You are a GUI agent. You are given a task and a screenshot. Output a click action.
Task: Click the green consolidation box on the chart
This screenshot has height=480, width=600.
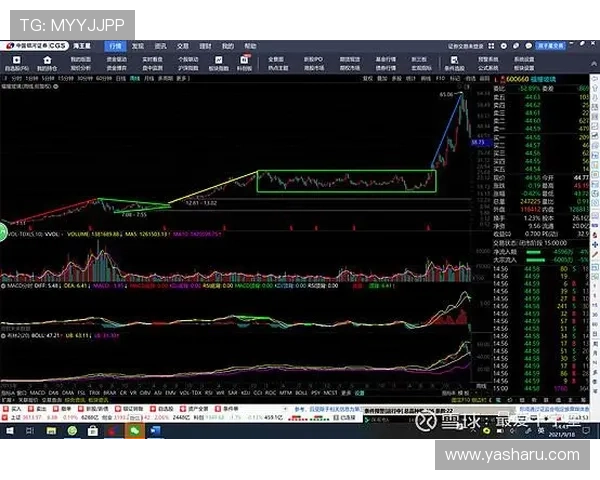click(x=347, y=181)
